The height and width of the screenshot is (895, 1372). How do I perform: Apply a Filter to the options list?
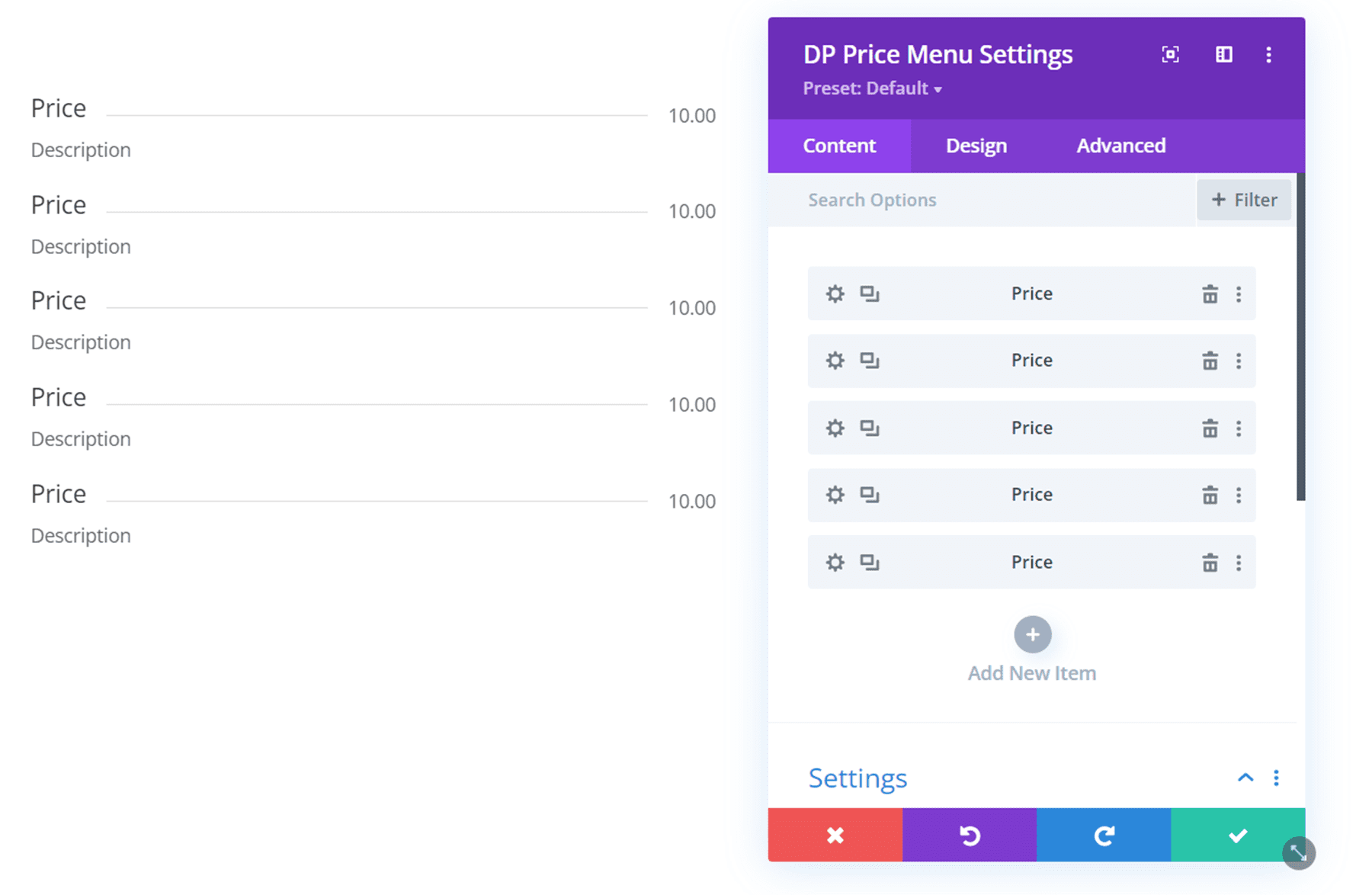click(1244, 200)
